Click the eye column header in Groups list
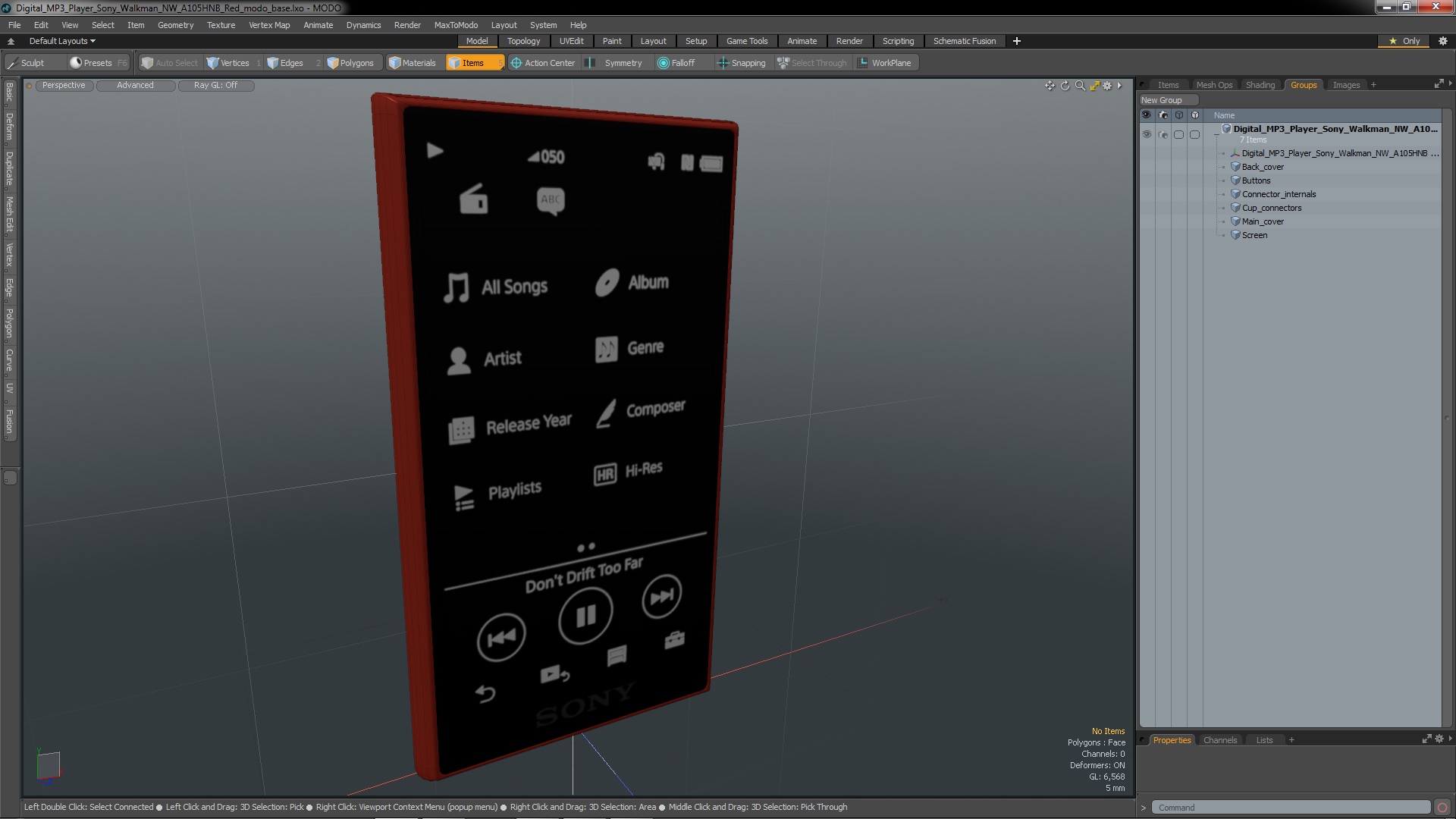The width and height of the screenshot is (1456, 819). point(1147,115)
